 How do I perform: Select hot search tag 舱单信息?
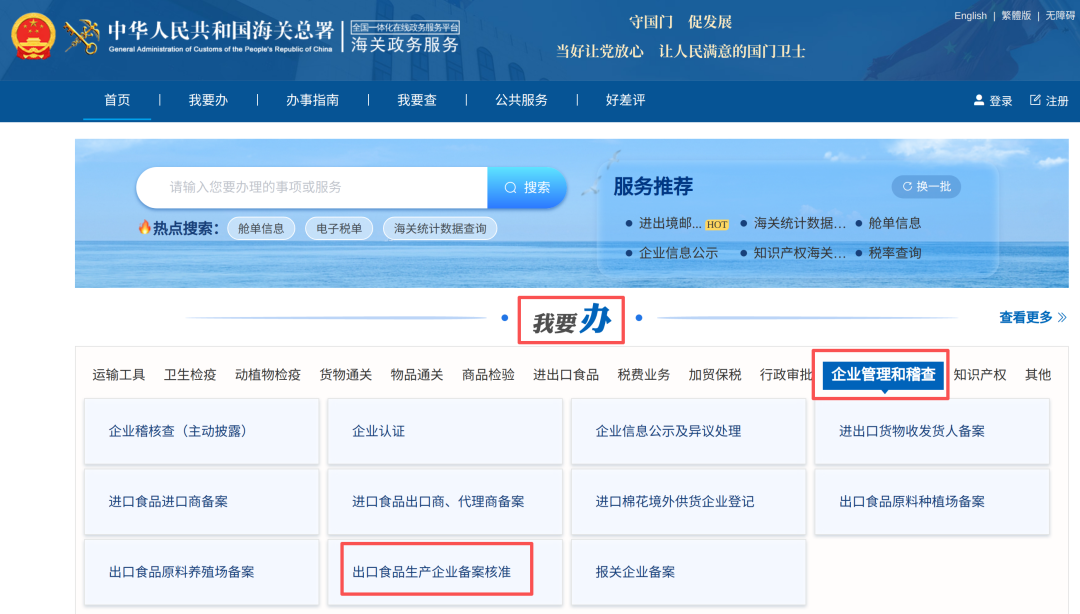pos(261,228)
